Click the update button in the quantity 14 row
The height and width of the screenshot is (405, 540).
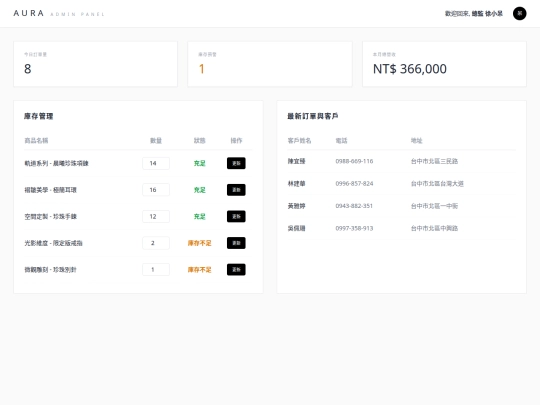point(236,163)
